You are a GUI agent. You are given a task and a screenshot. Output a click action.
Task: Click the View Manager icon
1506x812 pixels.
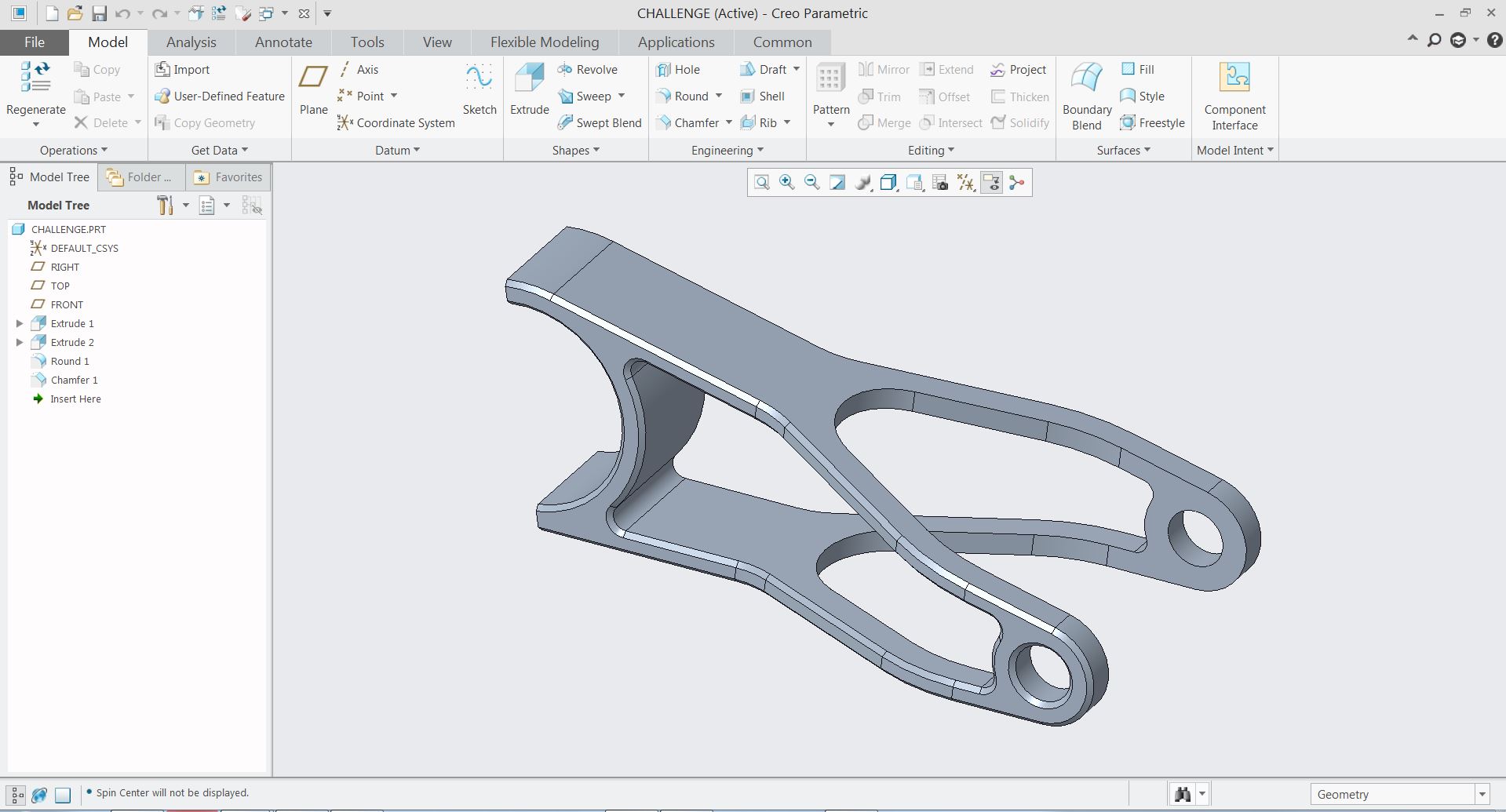tap(914, 183)
